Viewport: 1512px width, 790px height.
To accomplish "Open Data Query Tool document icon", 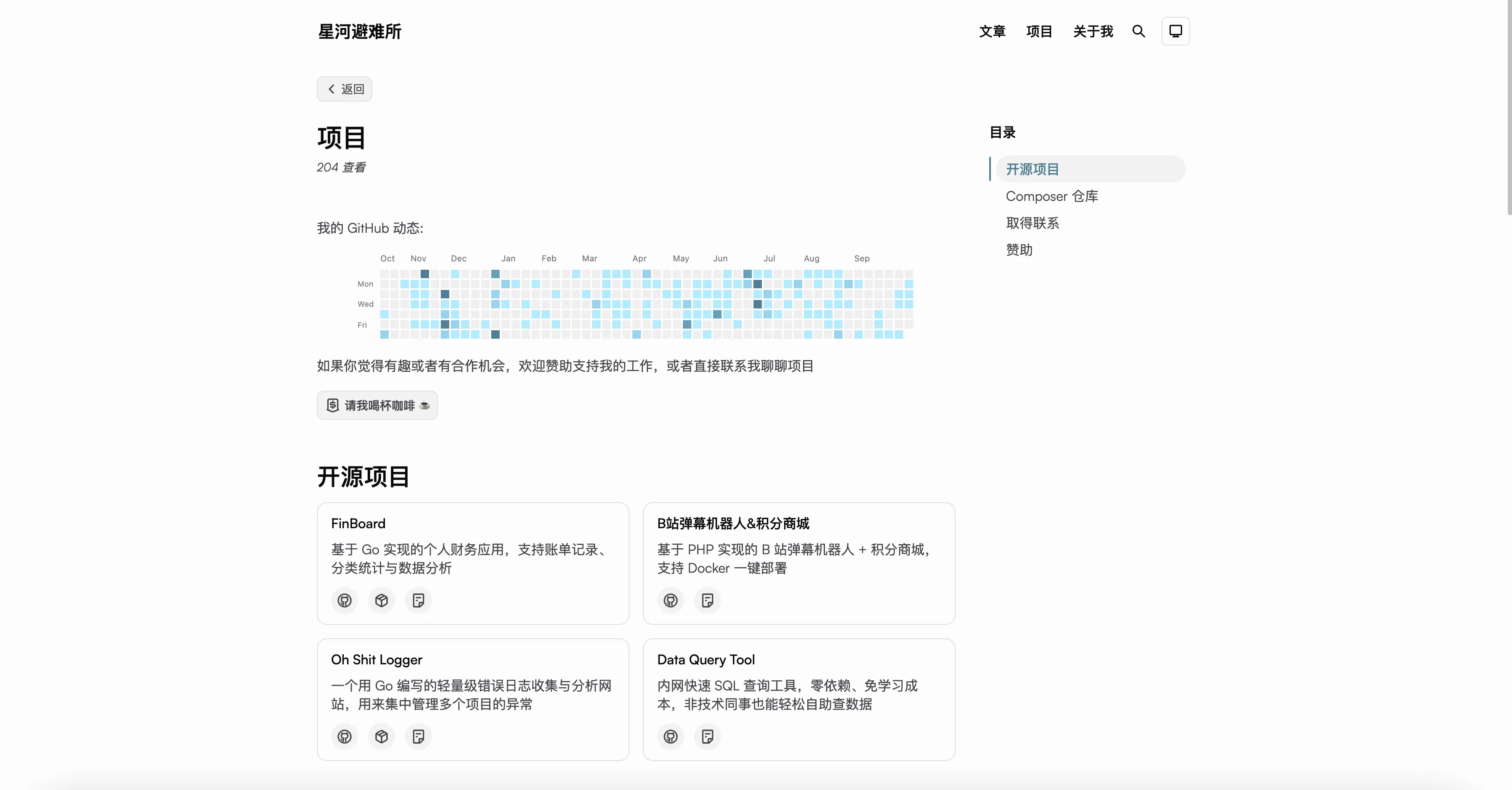I will tap(707, 737).
